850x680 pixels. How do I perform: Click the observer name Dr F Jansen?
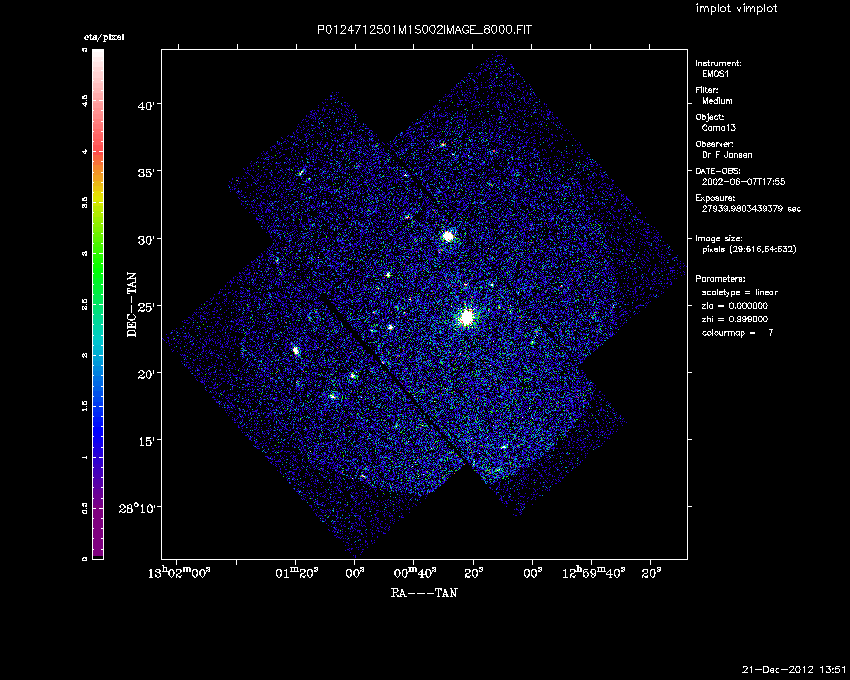727,155
